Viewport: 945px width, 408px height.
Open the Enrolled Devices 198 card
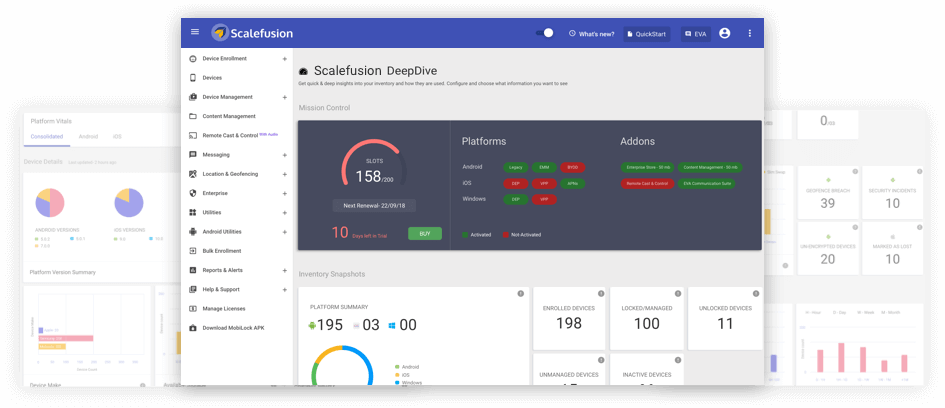click(x=570, y=318)
